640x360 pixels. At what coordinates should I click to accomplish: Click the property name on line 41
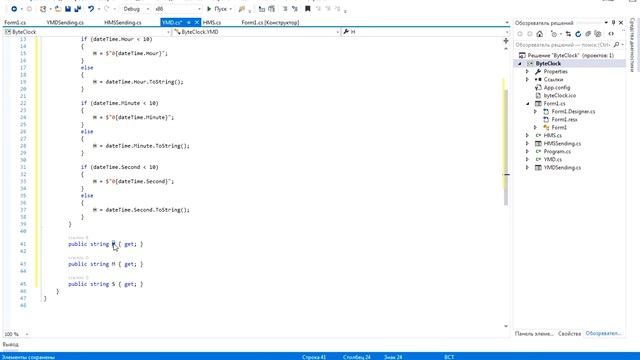coord(113,244)
